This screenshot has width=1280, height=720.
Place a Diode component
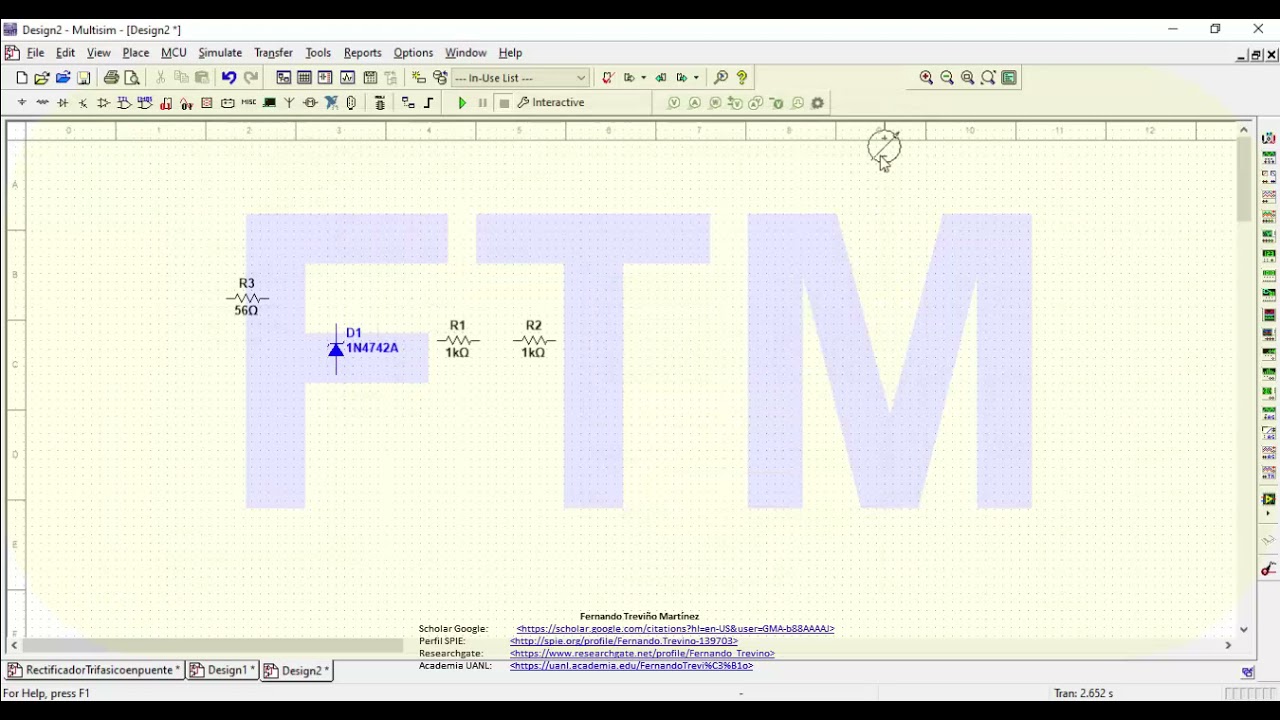click(x=62, y=103)
